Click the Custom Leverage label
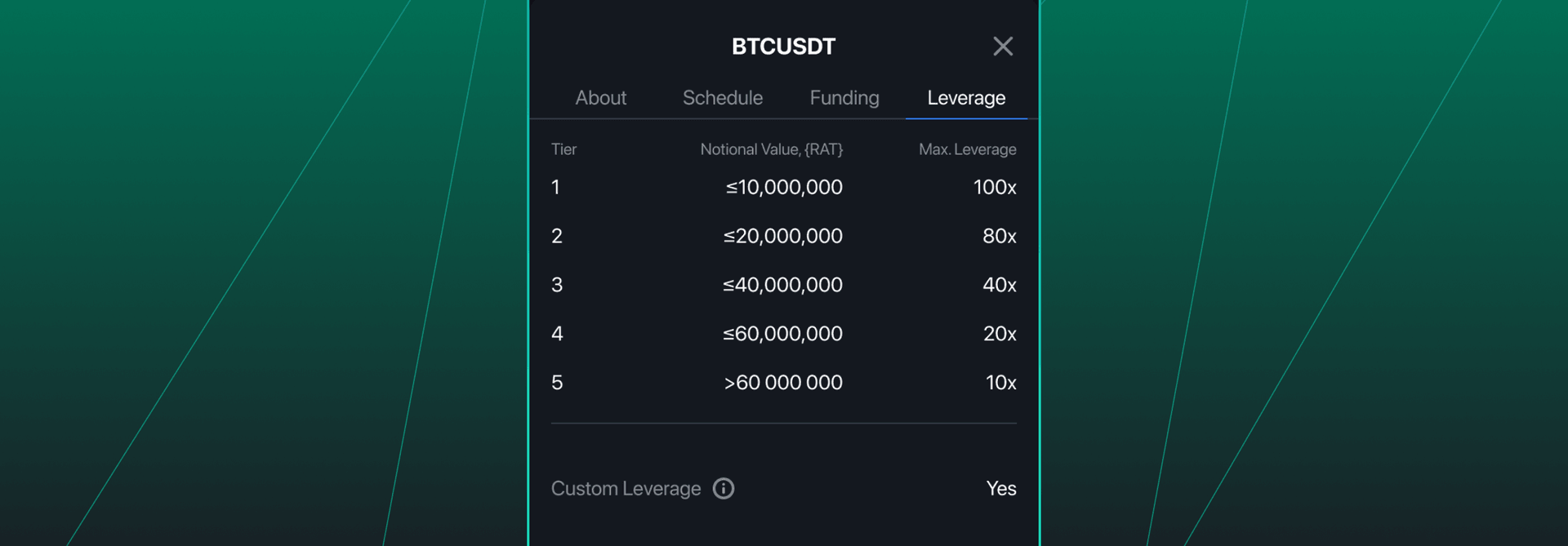This screenshot has height=546, width=1568. click(626, 488)
